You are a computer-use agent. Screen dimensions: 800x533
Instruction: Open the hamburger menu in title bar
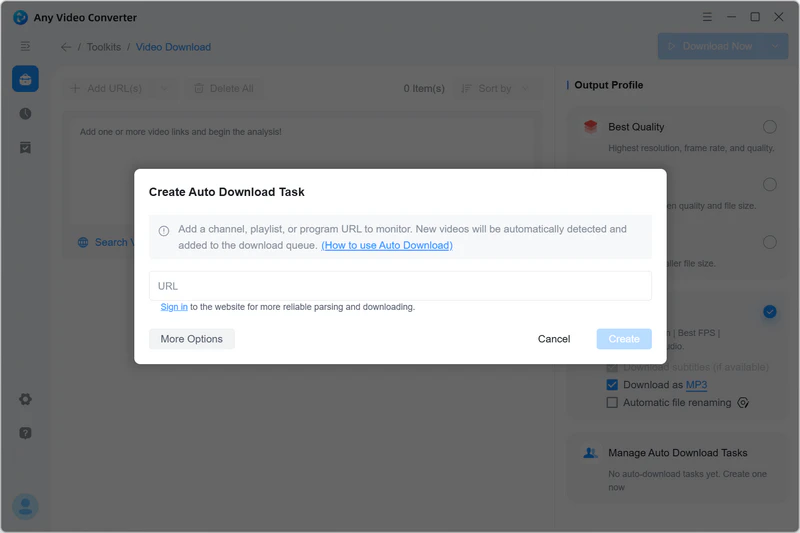(x=707, y=17)
